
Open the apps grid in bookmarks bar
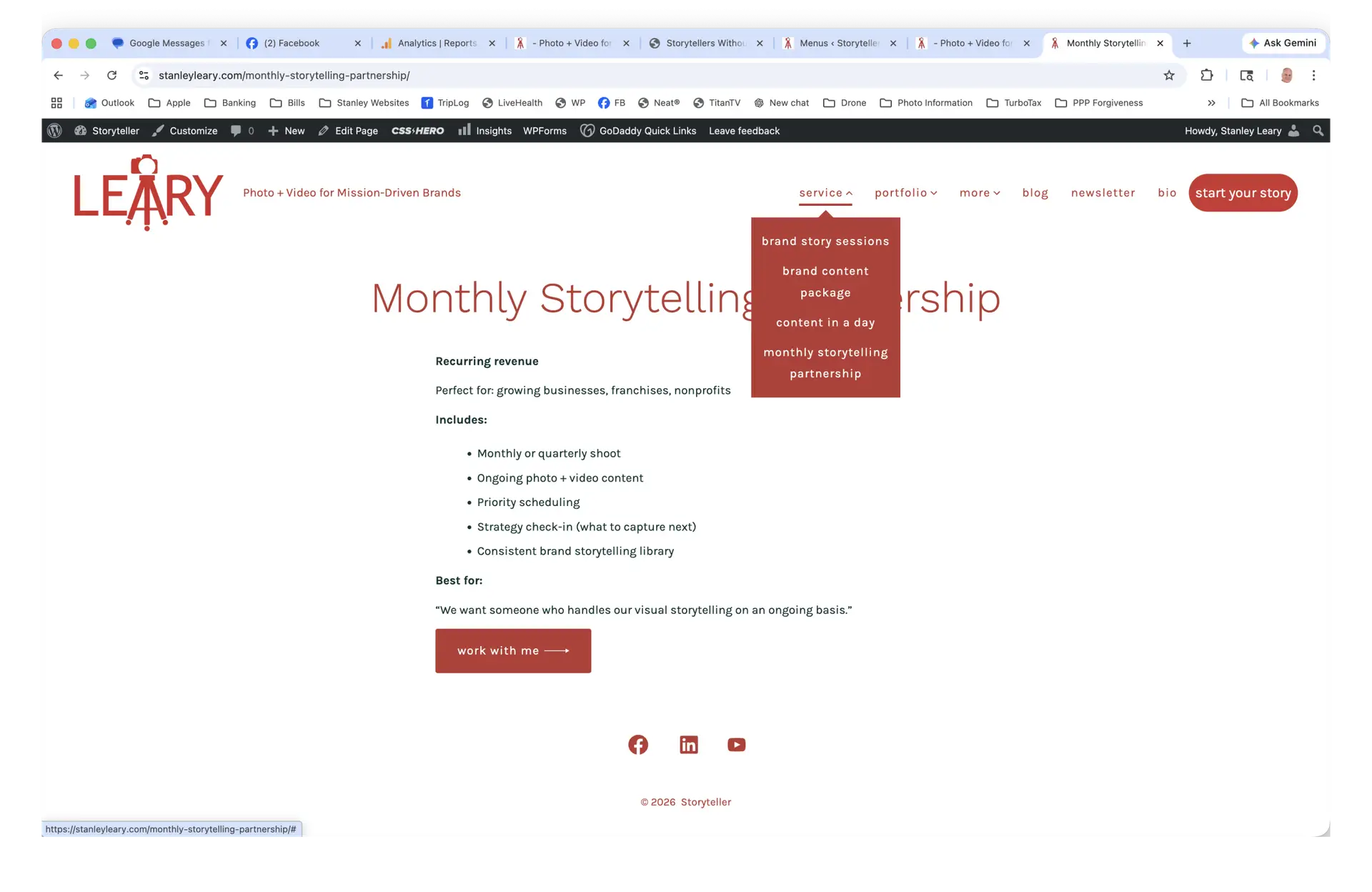click(x=56, y=103)
